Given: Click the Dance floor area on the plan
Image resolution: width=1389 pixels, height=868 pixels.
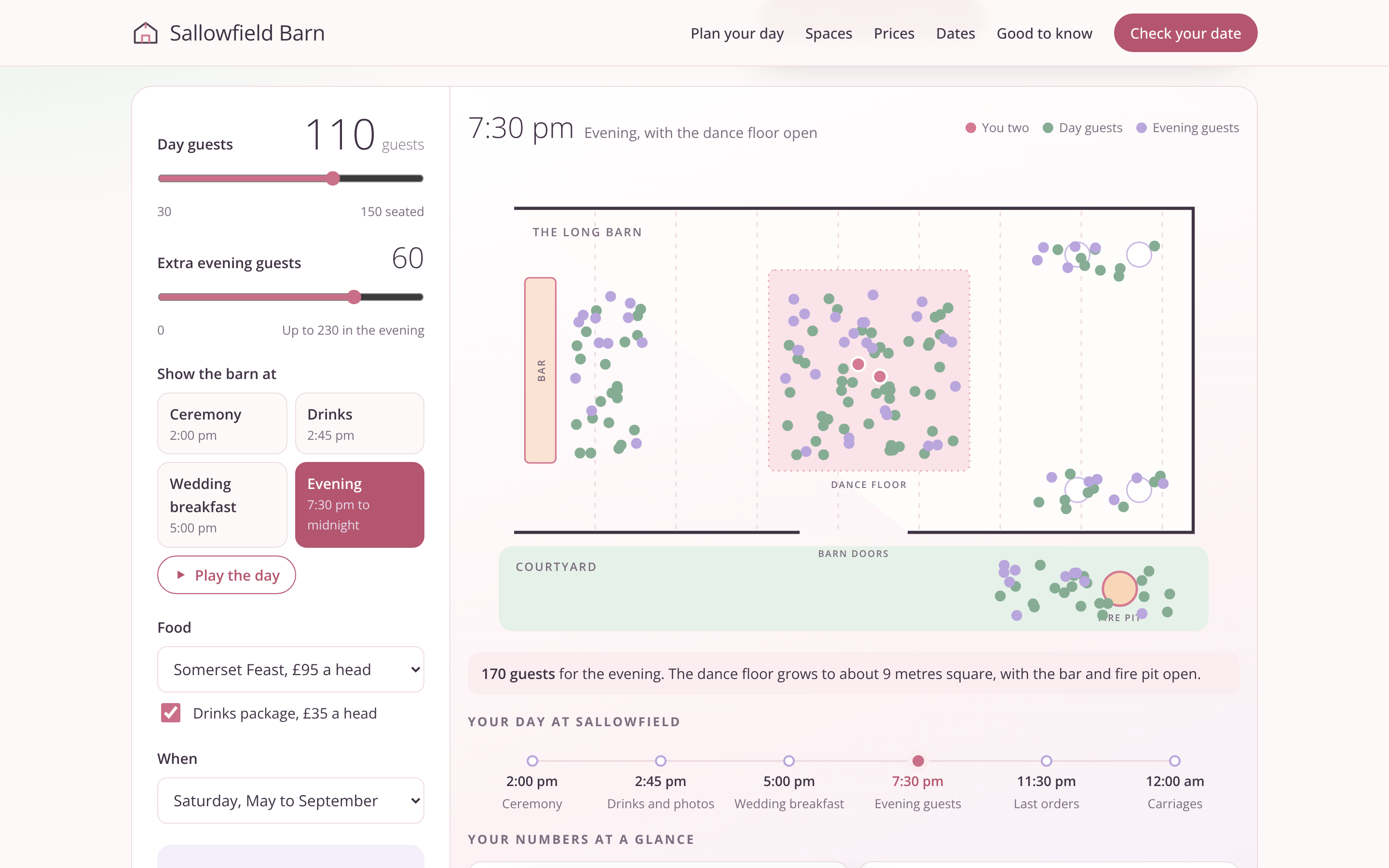Looking at the screenshot, I should click(869, 370).
